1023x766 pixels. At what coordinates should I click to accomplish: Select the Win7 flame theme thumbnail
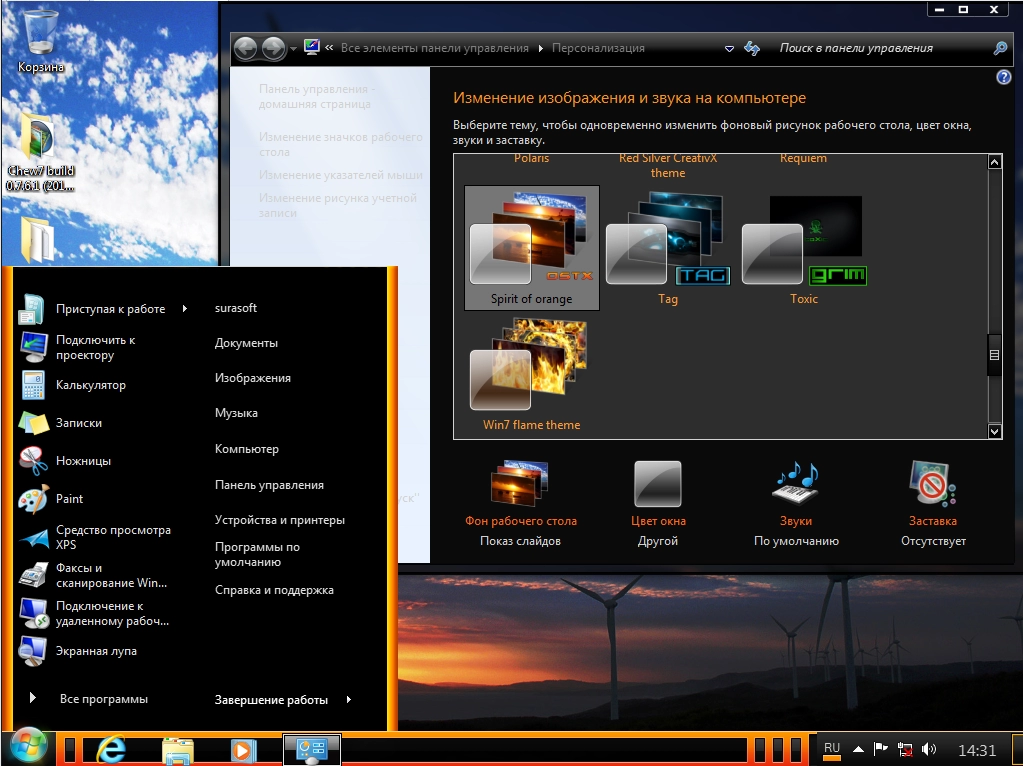coord(531,367)
